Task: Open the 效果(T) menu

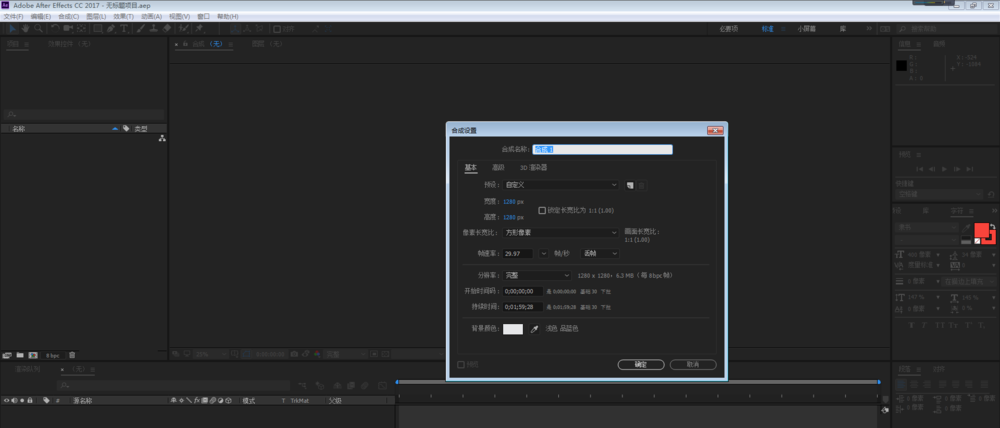Action: coord(122,17)
